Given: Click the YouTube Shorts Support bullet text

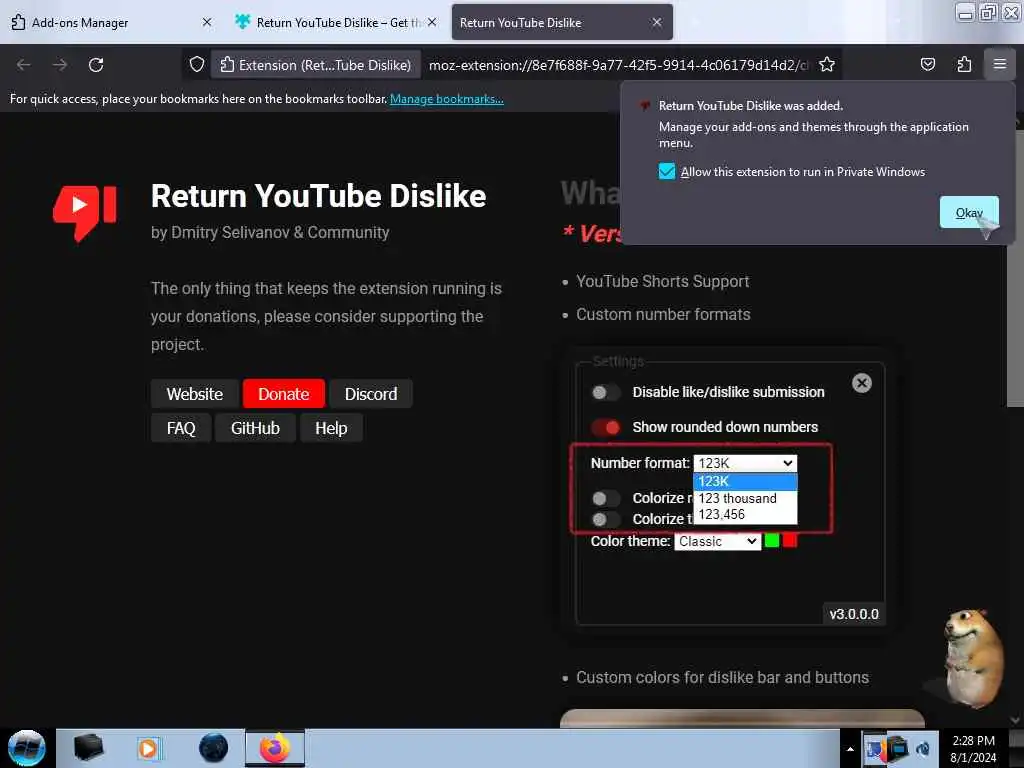Looking at the screenshot, I should click(x=662, y=281).
